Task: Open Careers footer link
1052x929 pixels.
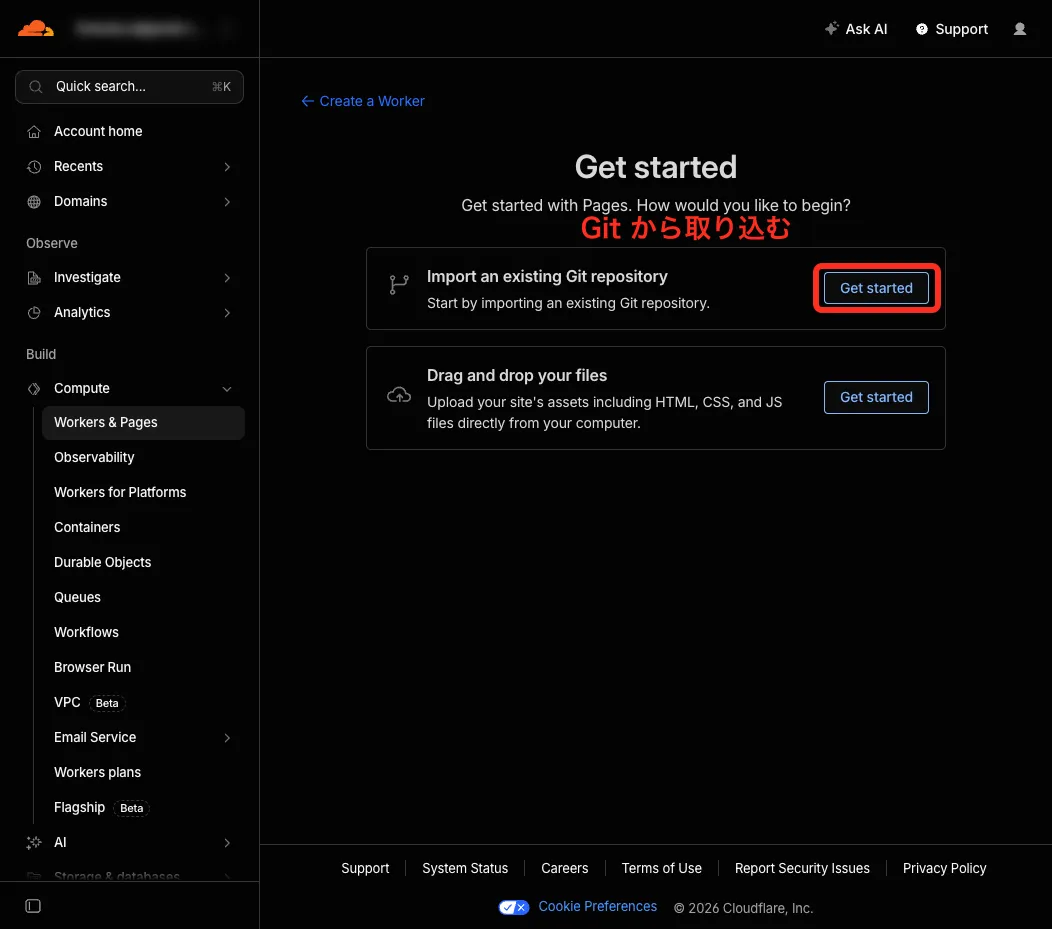Action: 564,868
